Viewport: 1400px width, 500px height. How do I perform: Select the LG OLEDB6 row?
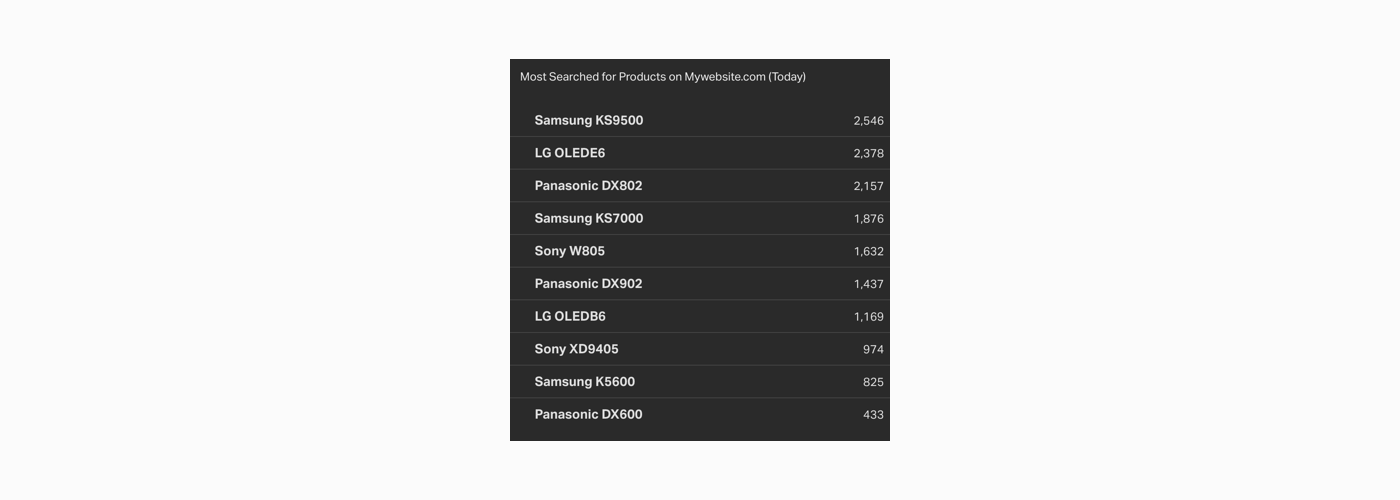click(700, 316)
